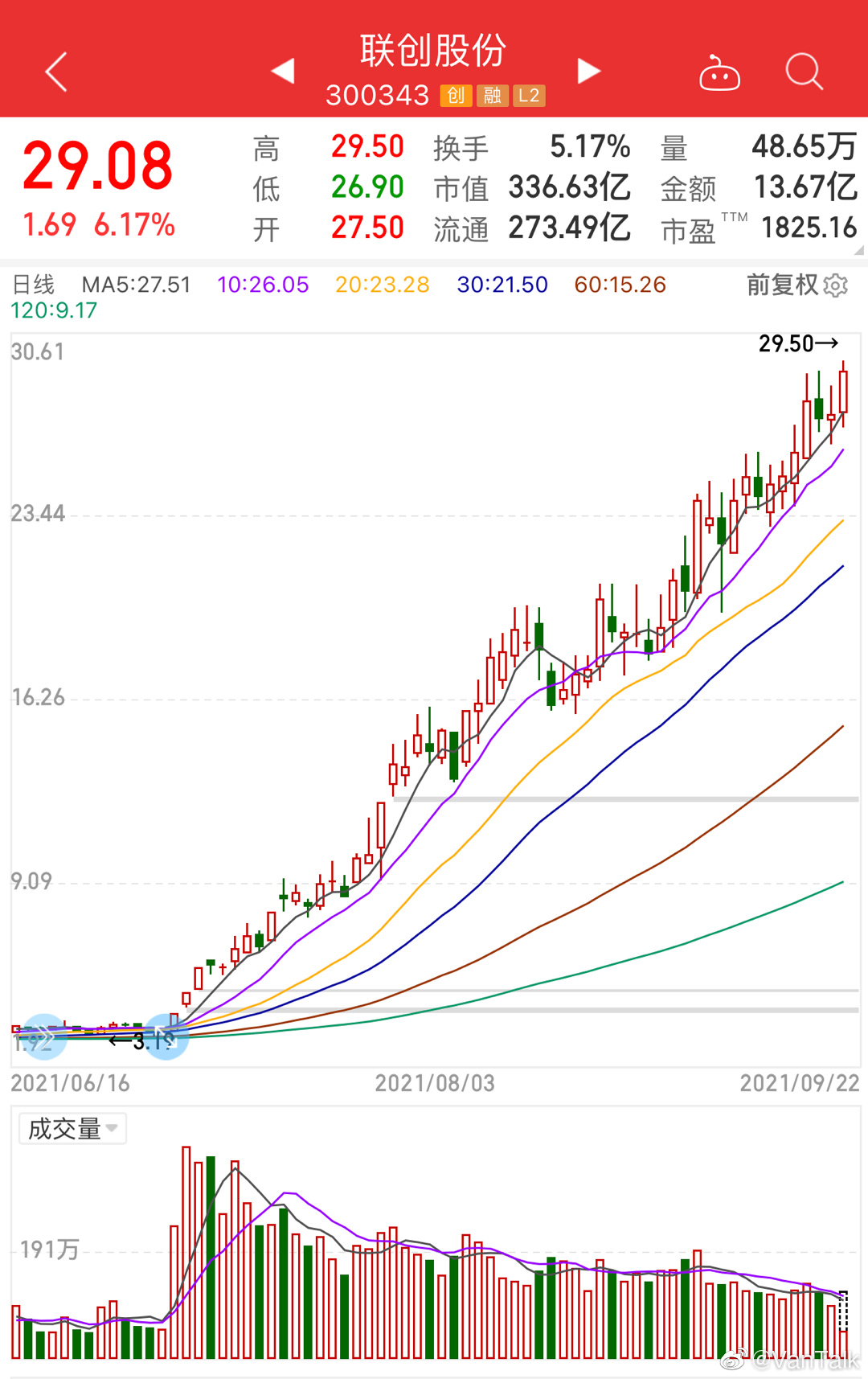The height and width of the screenshot is (1379, 868).
Task: Tap open price 27.50 value
Action: 367,227
